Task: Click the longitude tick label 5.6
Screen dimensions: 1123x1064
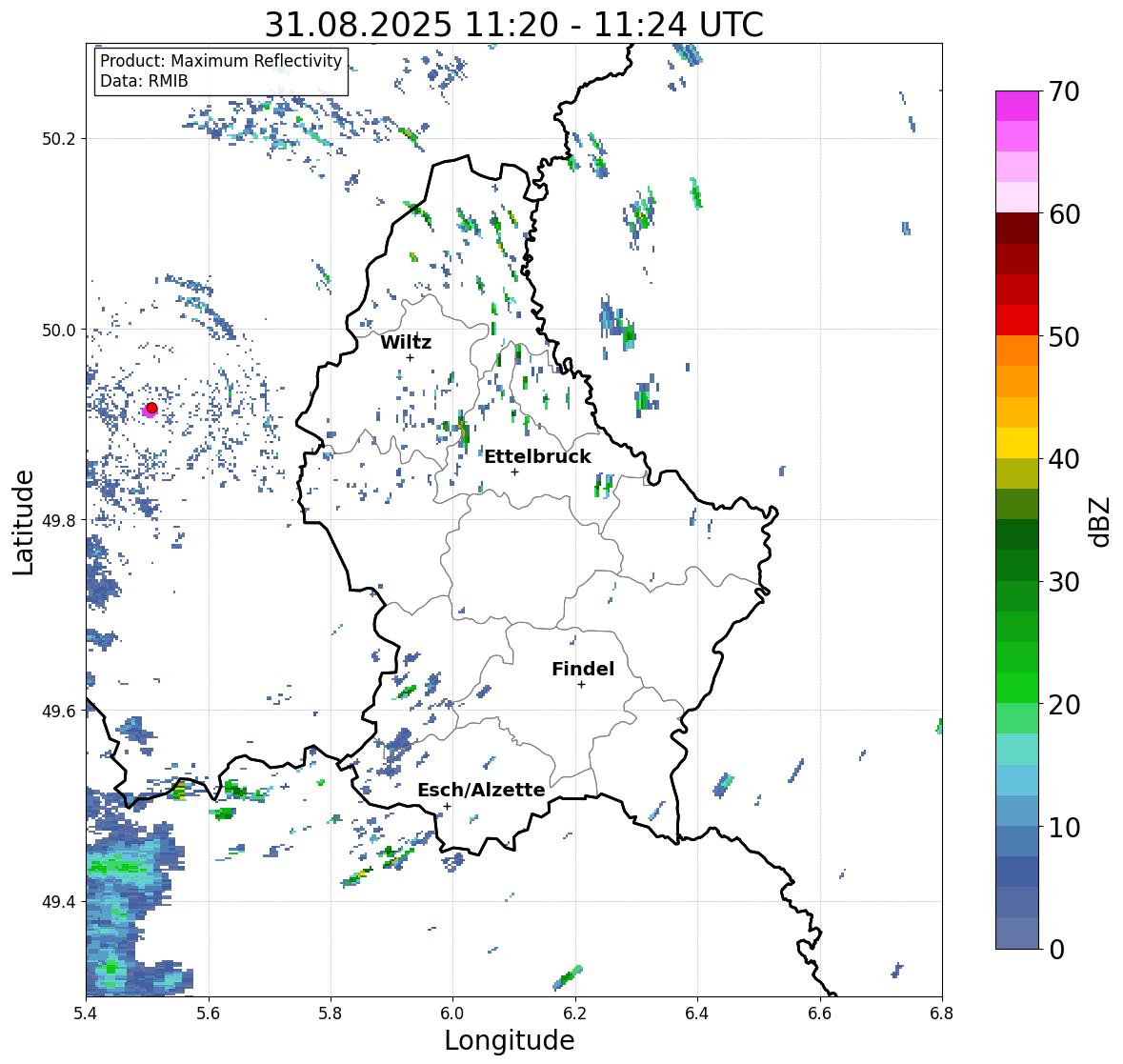Action: pyautogui.click(x=209, y=1013)
